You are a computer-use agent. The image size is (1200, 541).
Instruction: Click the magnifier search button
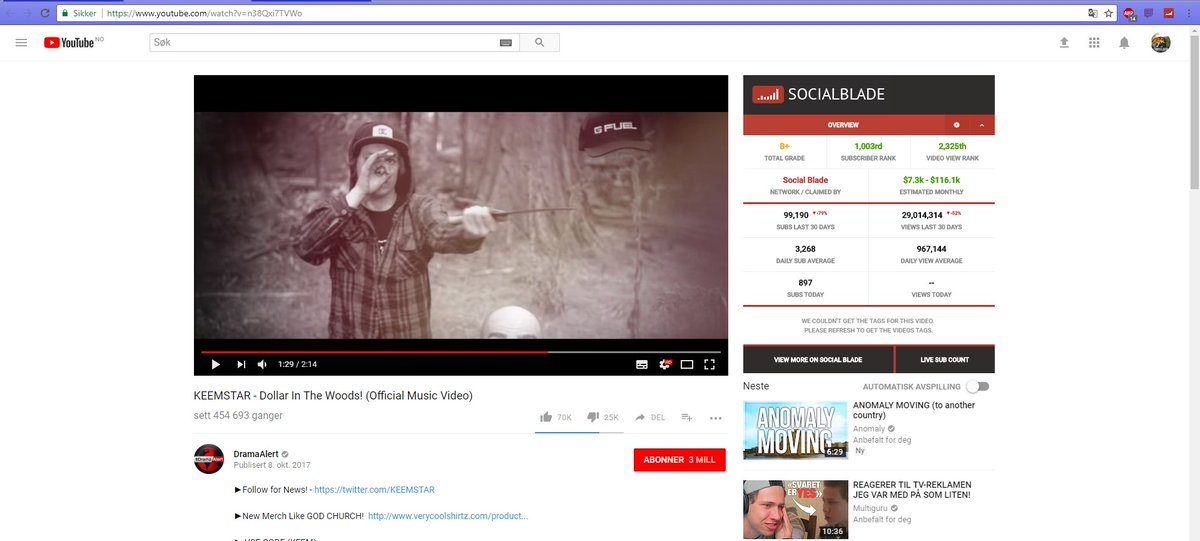click(540, 43)
